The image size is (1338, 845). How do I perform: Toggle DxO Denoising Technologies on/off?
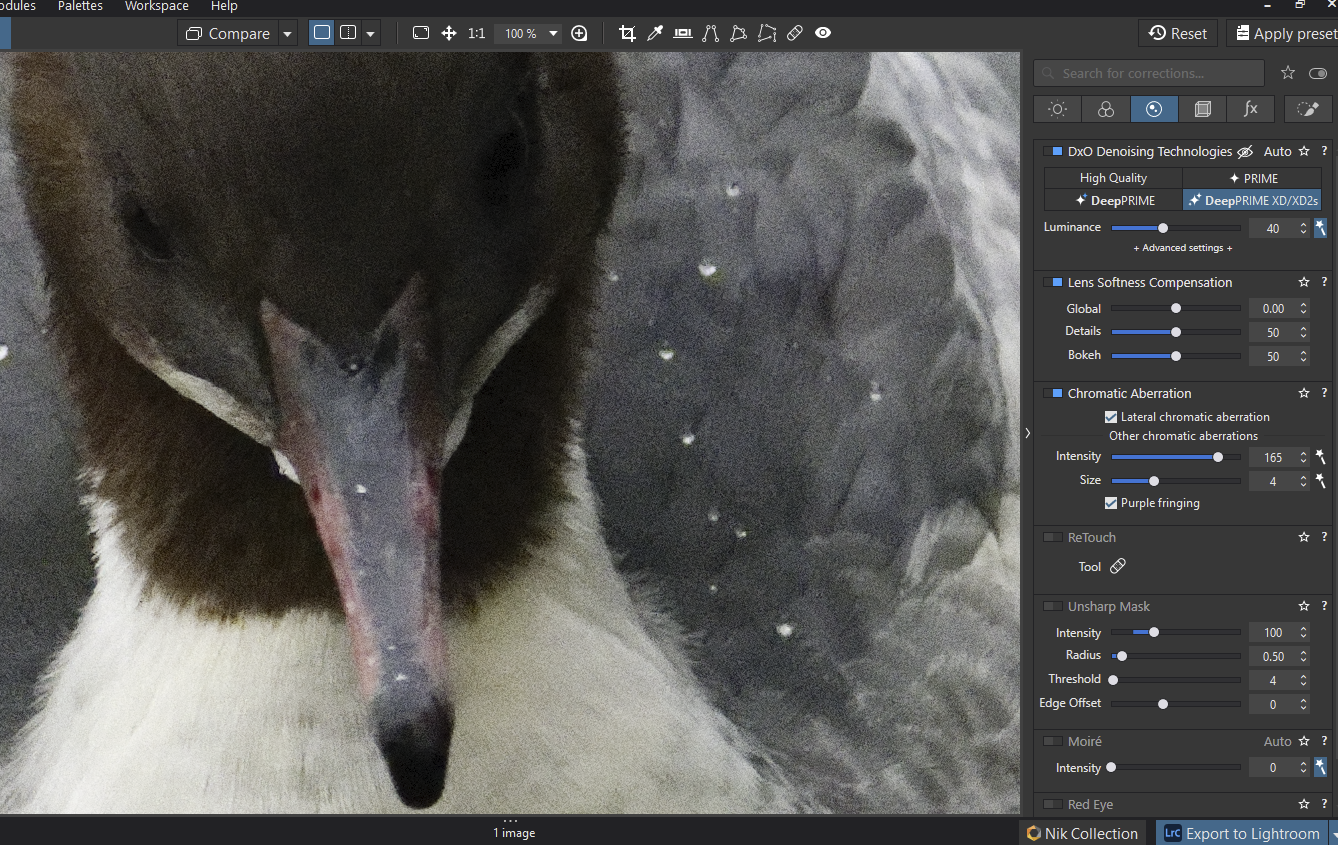1052,152
